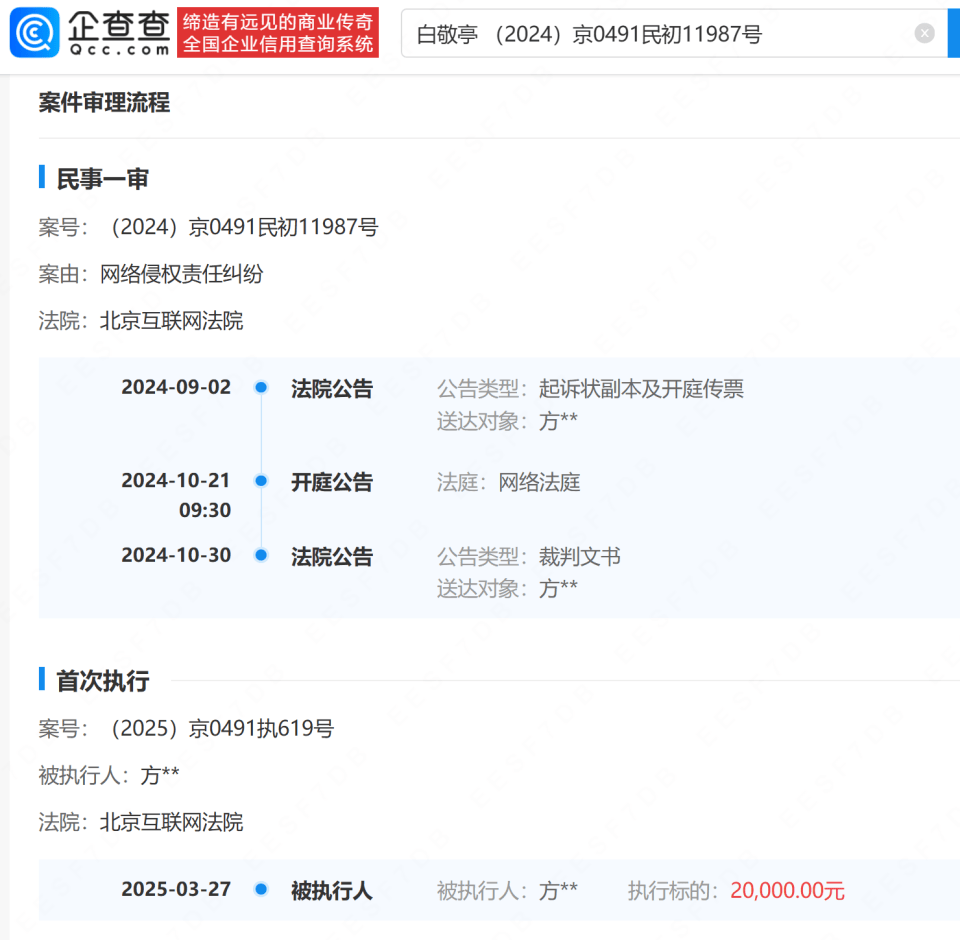Select date 2024-09-02 in timeline

[176, 387]
